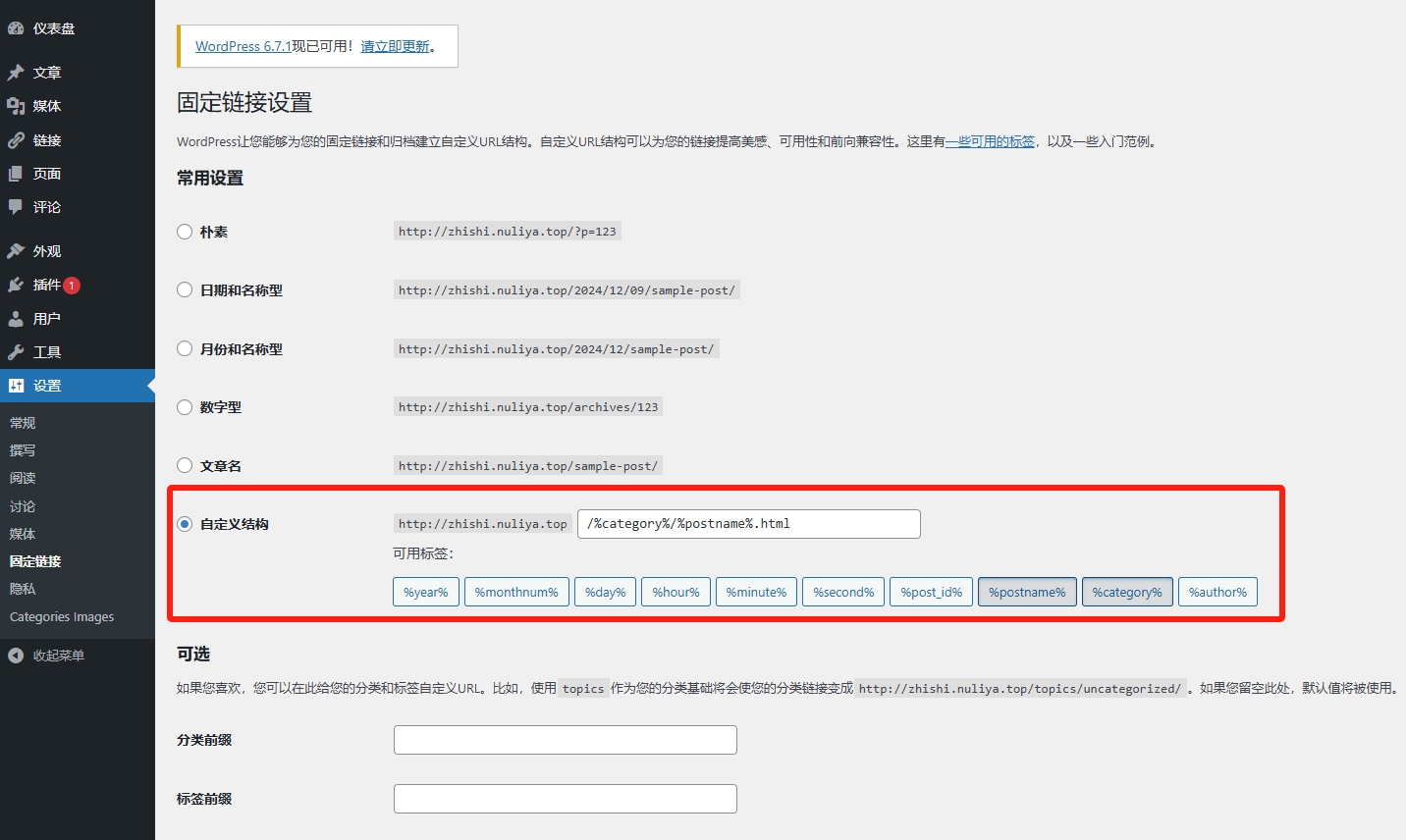This screenshot has height=840, width=1406.
Task: Select the 月份和名称型 radio button
Action: (x=185, y=348)
